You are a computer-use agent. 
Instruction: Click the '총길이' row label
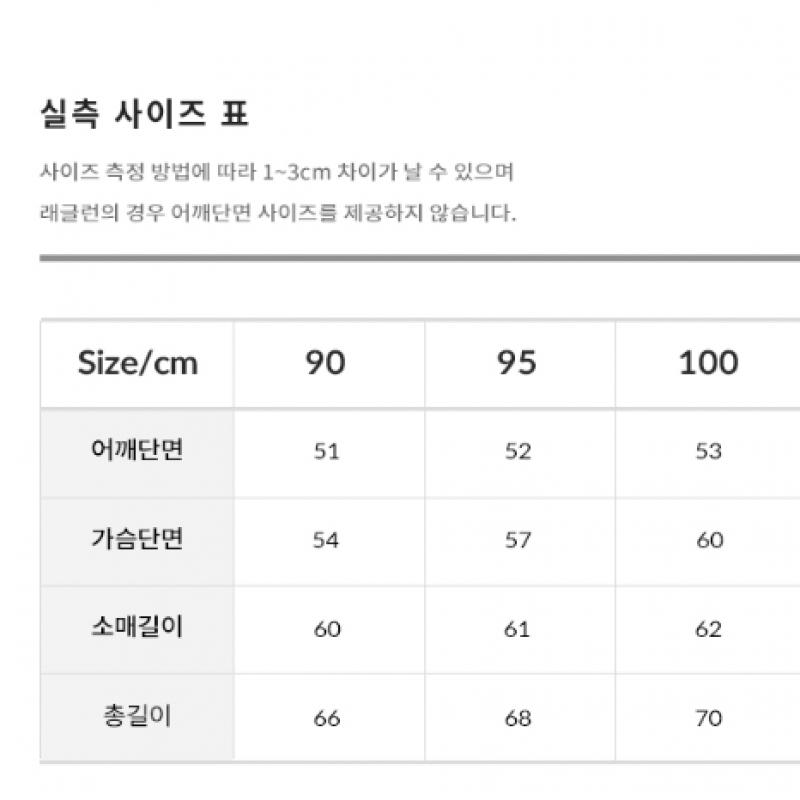point(137,718)
